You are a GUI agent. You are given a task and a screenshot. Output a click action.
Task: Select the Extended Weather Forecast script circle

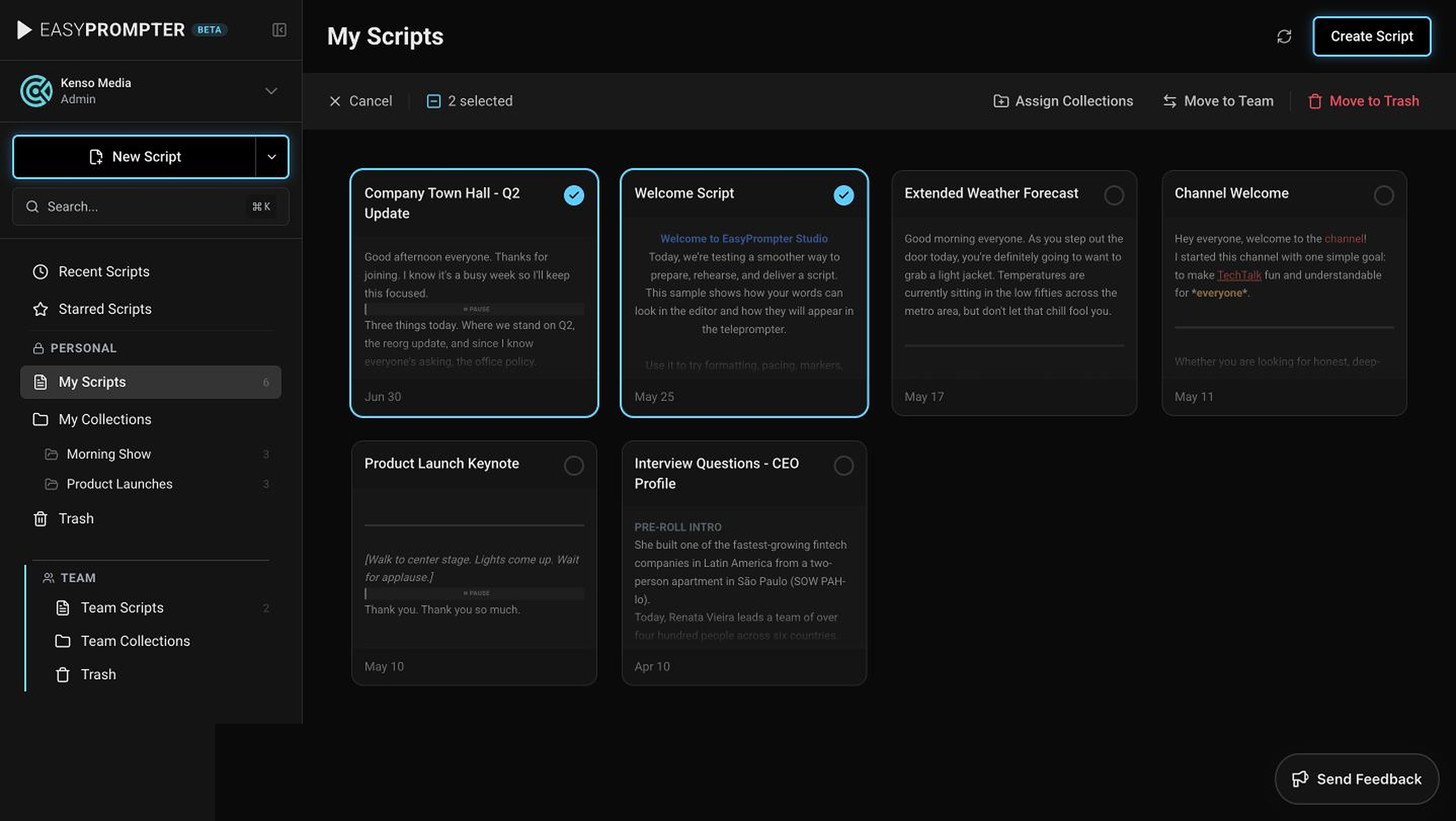[1114, 195]
